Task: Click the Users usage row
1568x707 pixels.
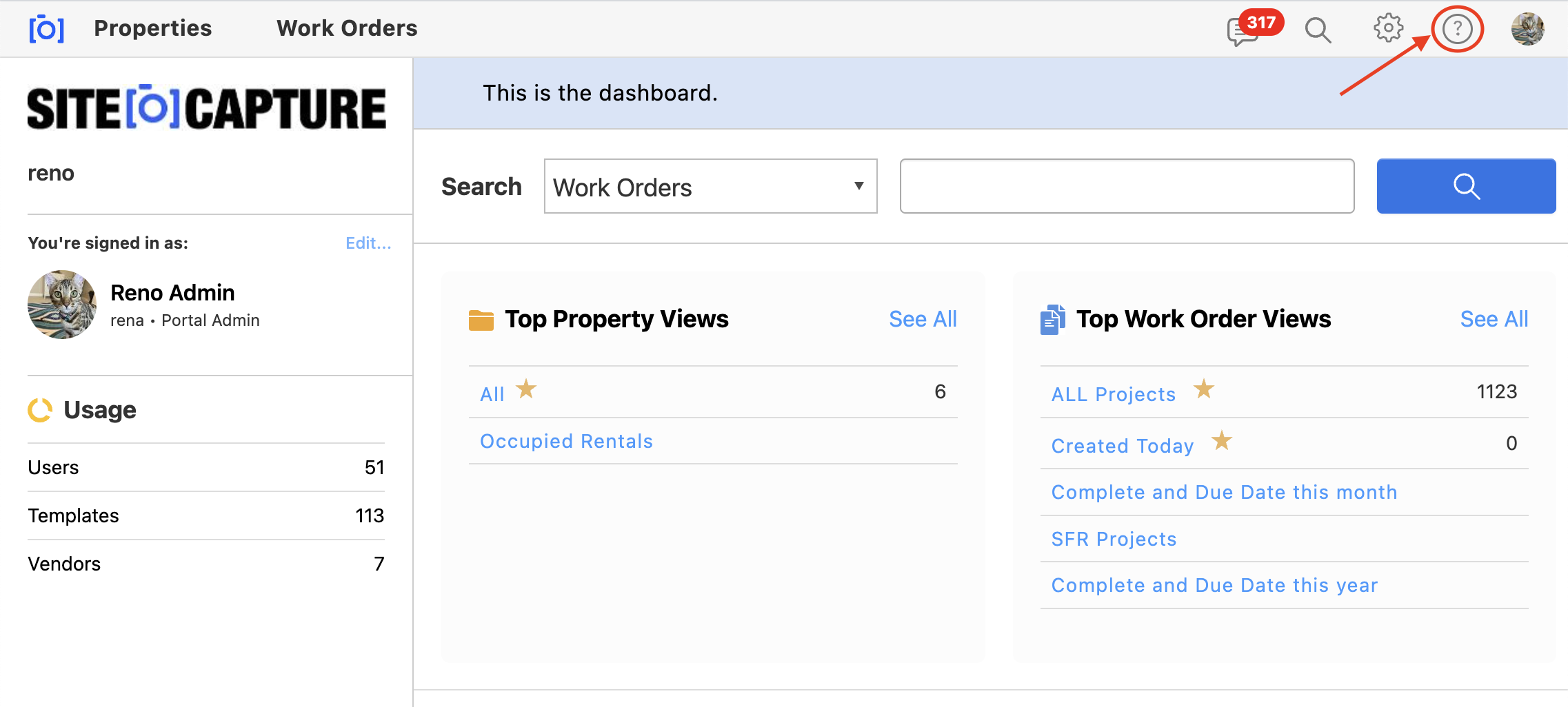Action: [205, 467]
